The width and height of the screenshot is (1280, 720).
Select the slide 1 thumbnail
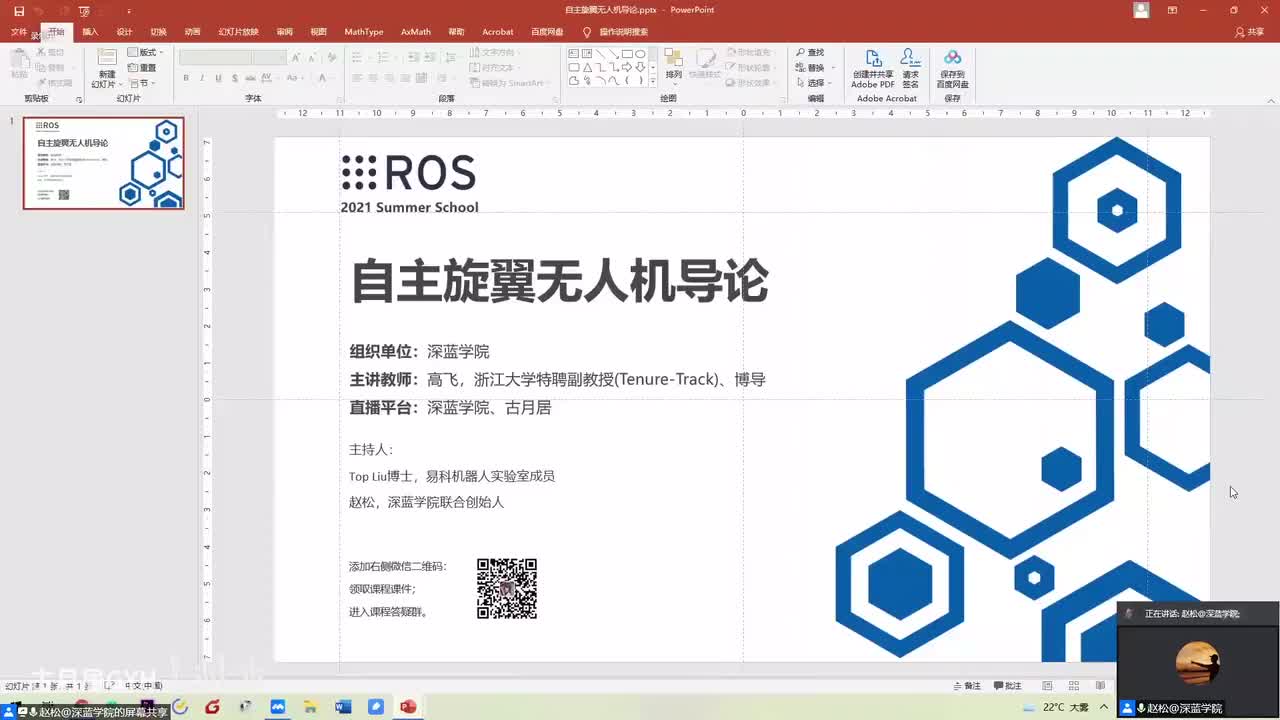tap(103, 163)
